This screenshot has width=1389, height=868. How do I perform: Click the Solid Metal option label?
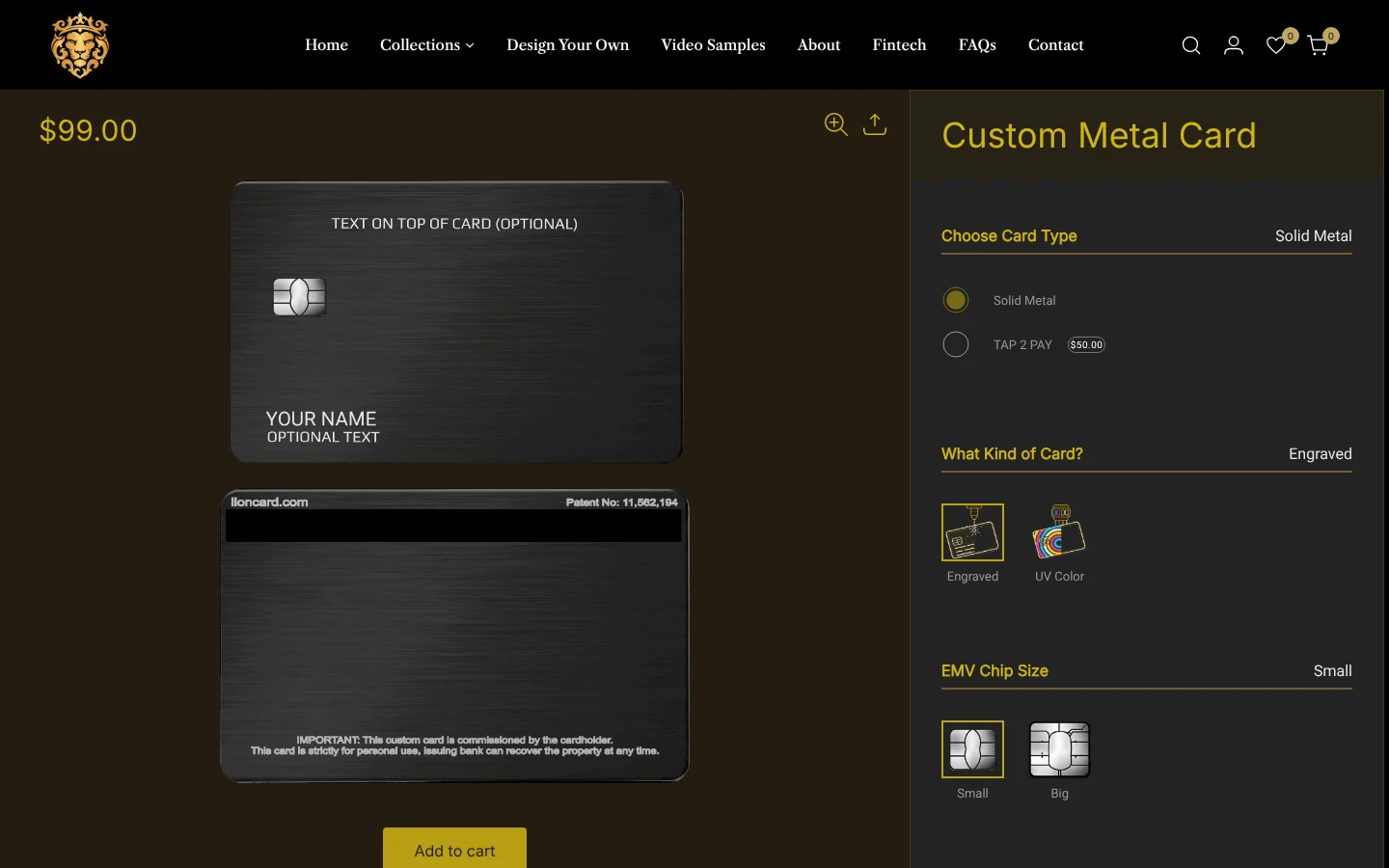1024,301
